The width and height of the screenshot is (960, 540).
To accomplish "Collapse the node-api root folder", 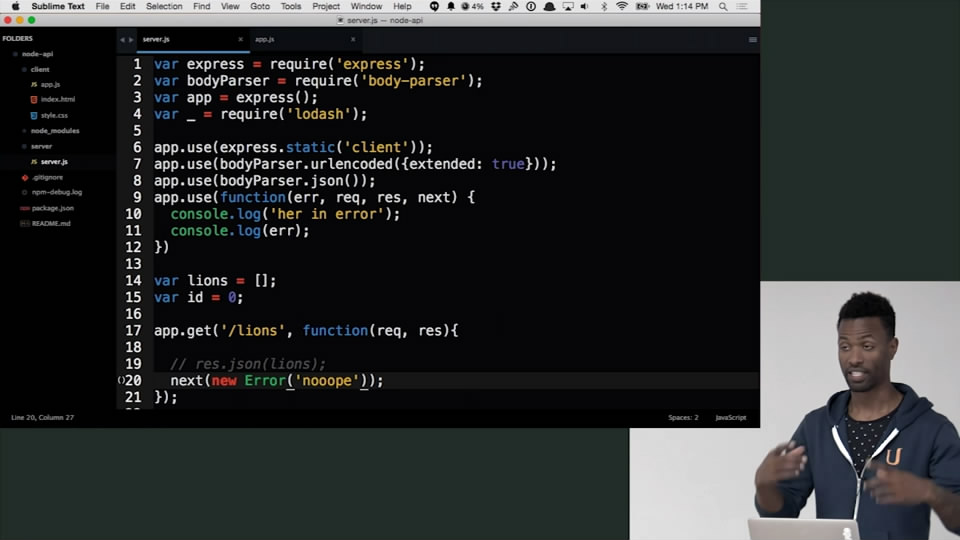I will pos(15,54).
